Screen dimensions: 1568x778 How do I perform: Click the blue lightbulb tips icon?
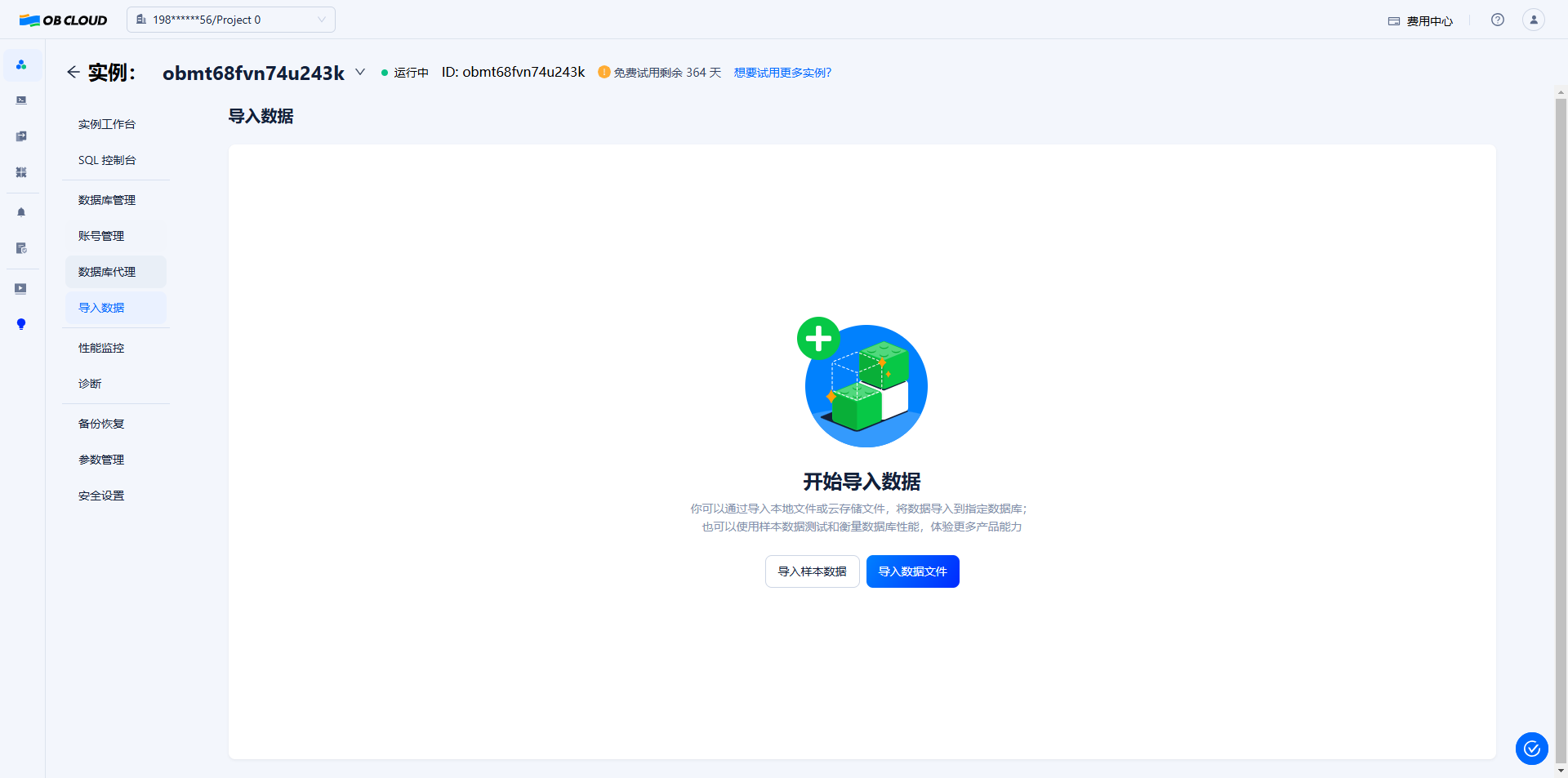[x=21, y=324]
